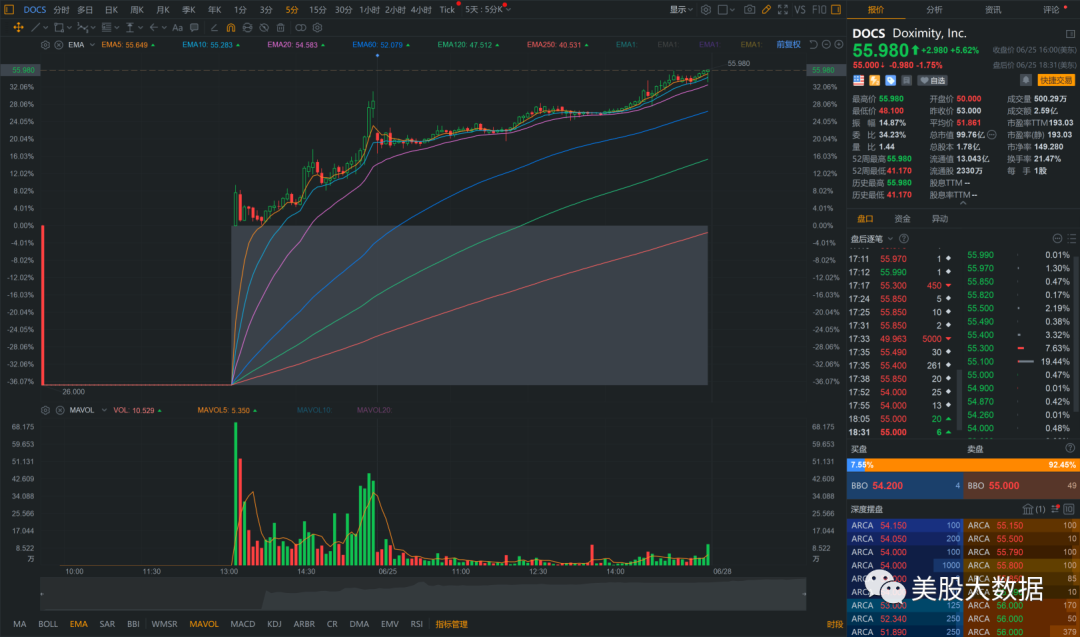Add DOCS to 自选 watchlist
The image size is (1080, 637).
coord(933,81)
